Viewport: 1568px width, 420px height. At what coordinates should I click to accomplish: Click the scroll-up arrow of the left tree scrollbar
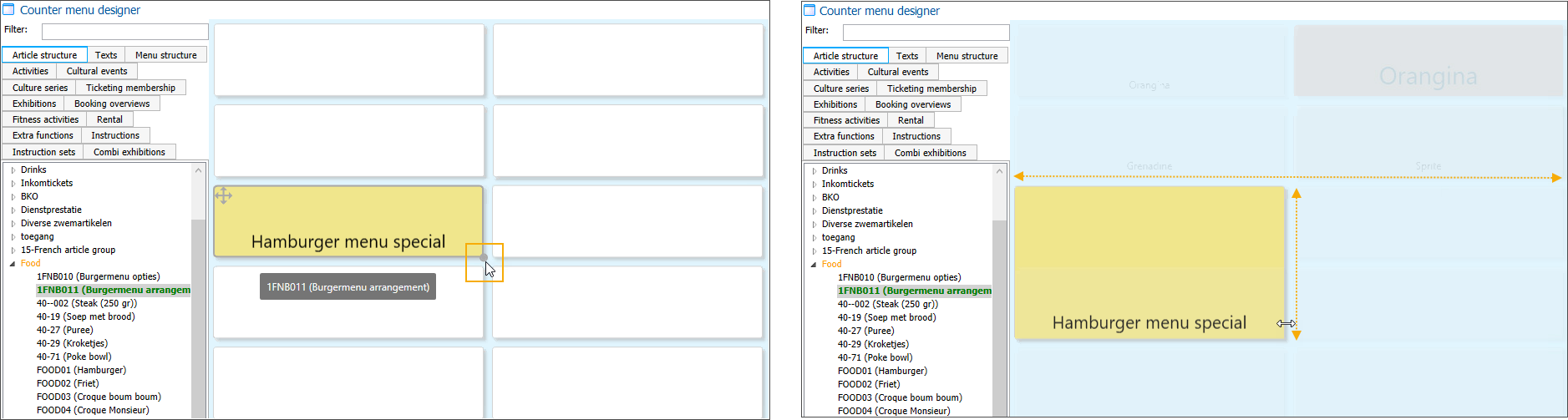[198, 170]
